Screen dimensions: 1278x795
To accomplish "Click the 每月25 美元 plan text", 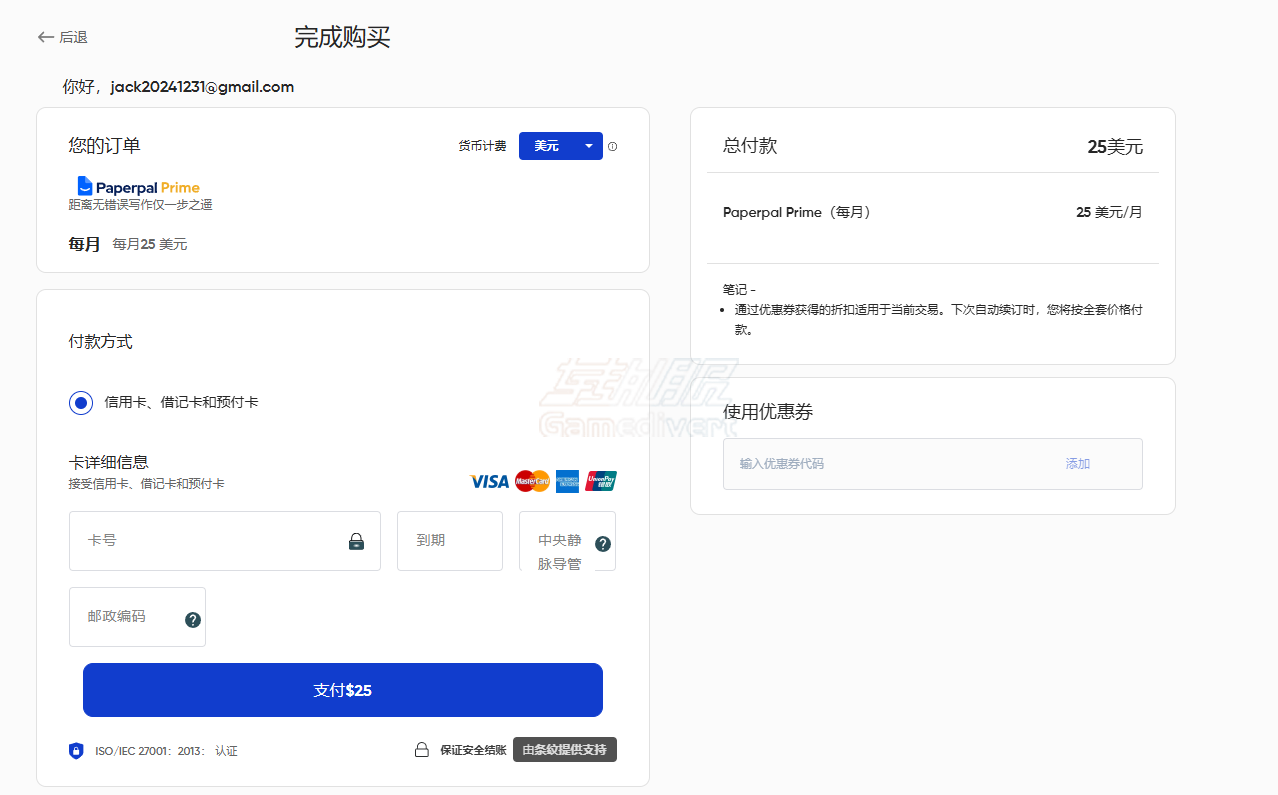I will tap(150, 244).
